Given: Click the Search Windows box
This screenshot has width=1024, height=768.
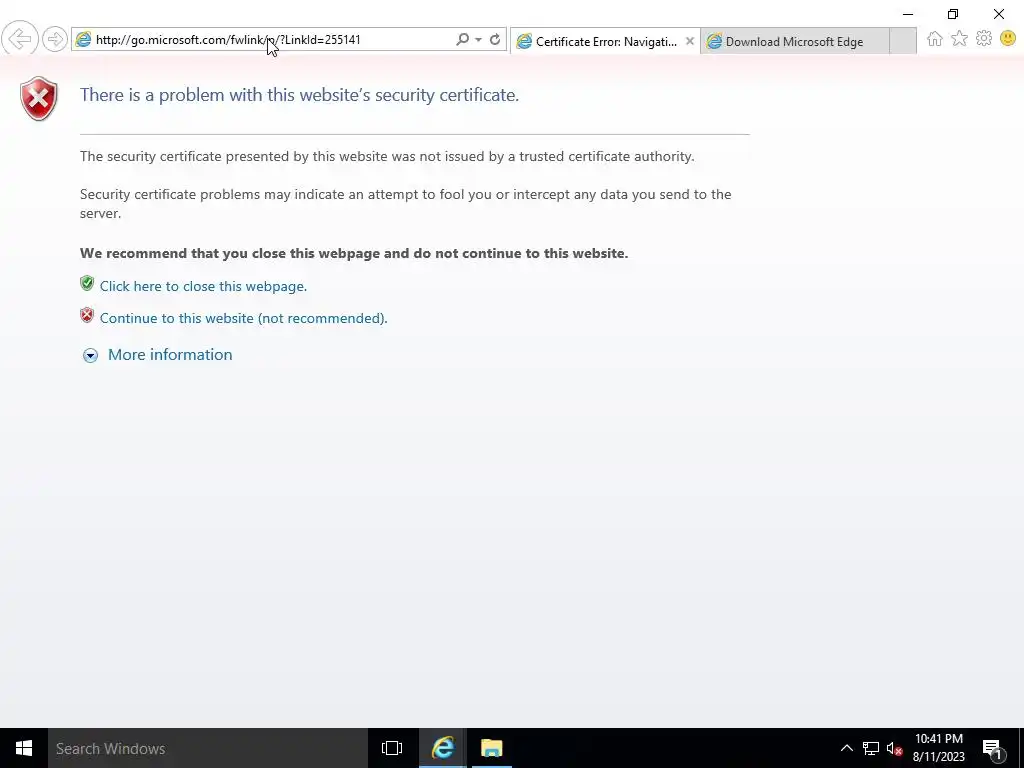Looking at the screenshot, I should 208,748.
